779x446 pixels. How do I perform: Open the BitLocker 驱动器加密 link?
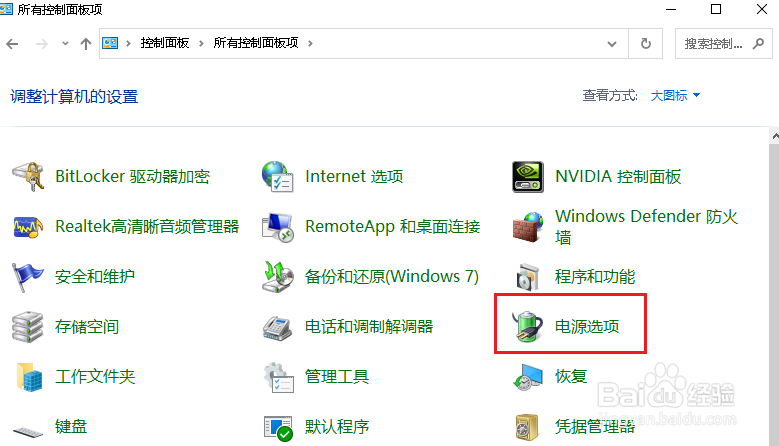tap(133, 176)
